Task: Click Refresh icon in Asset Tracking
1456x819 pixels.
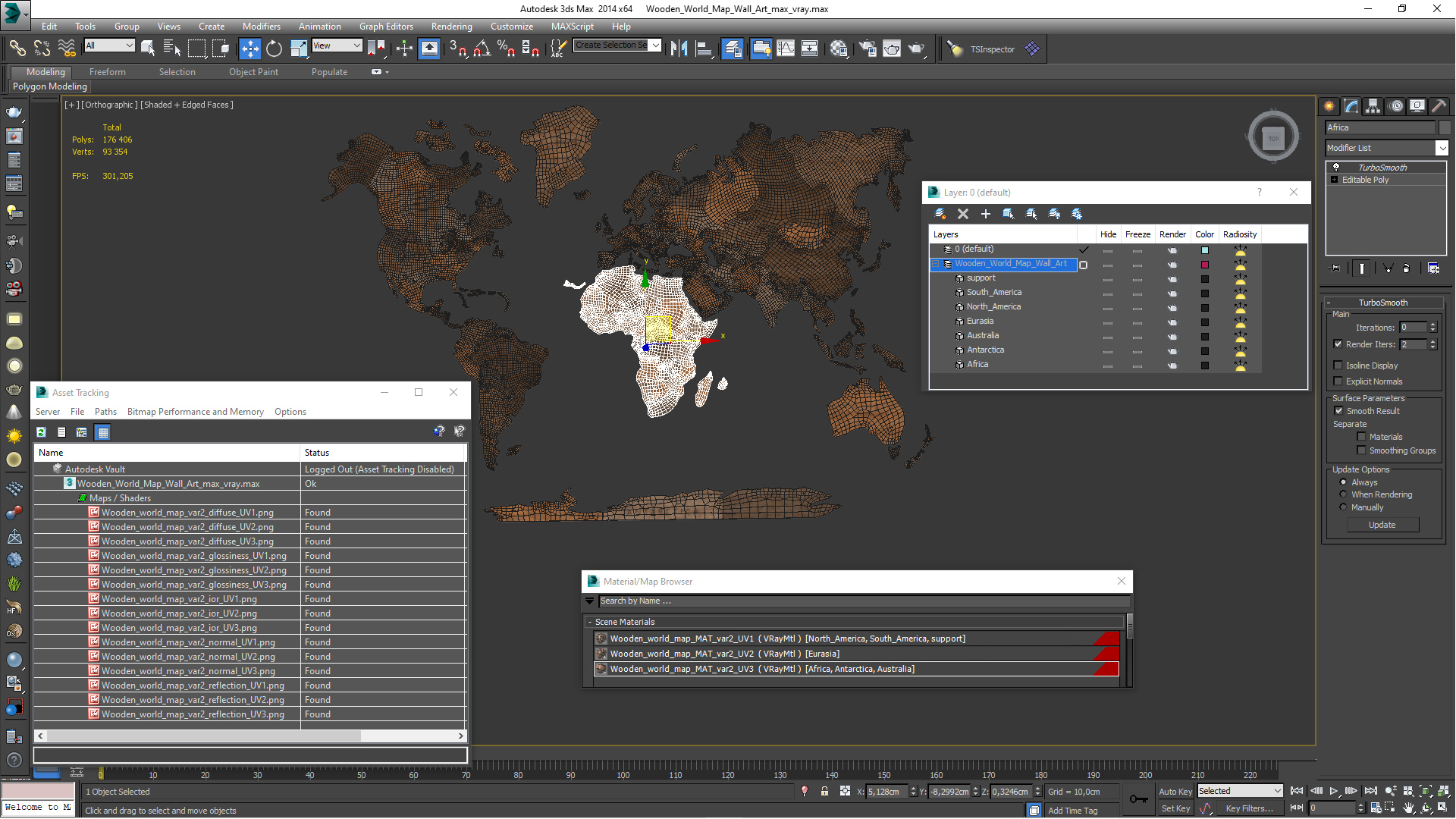Action: [42, 432]
